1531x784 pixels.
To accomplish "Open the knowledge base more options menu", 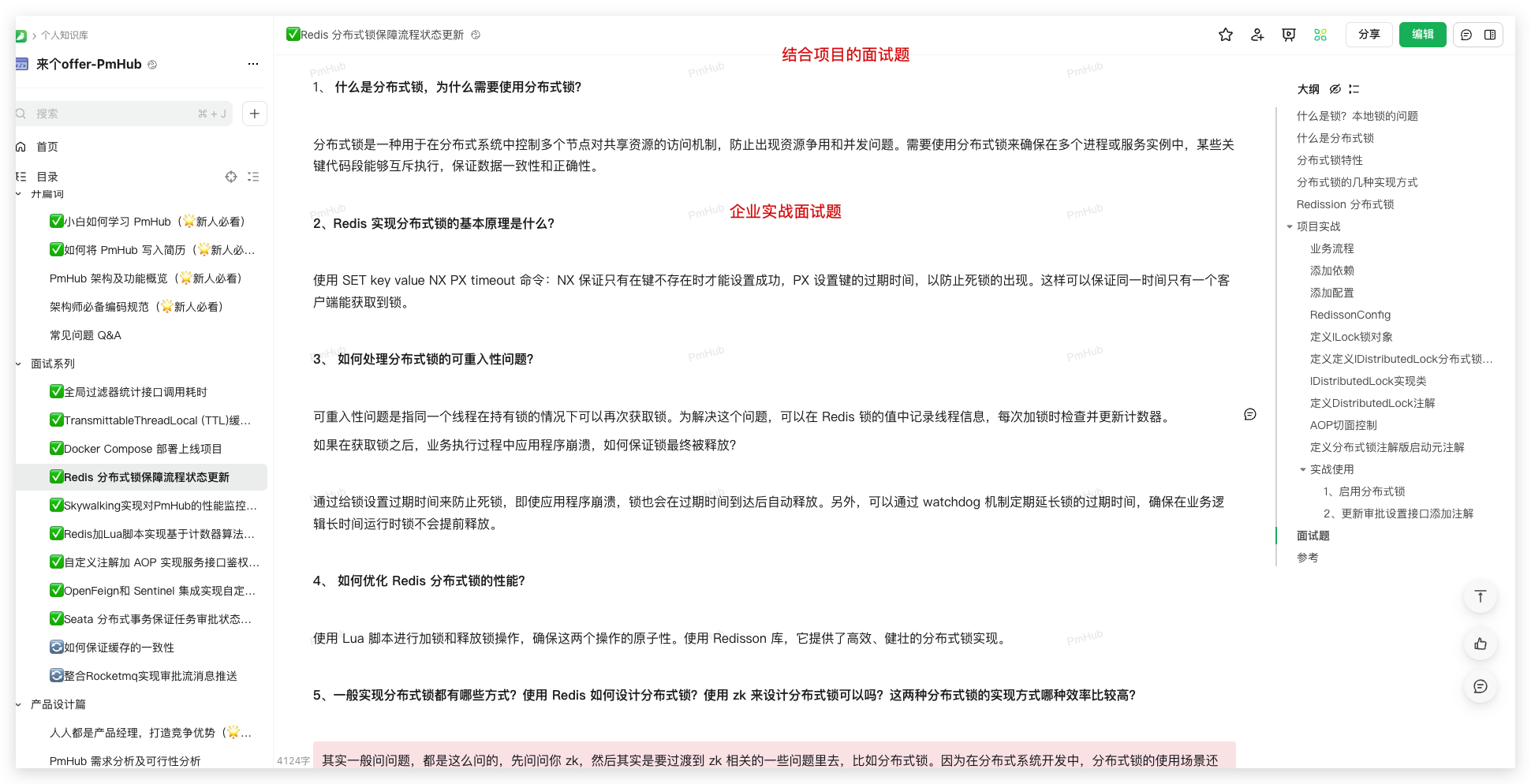I will [252, 64].
